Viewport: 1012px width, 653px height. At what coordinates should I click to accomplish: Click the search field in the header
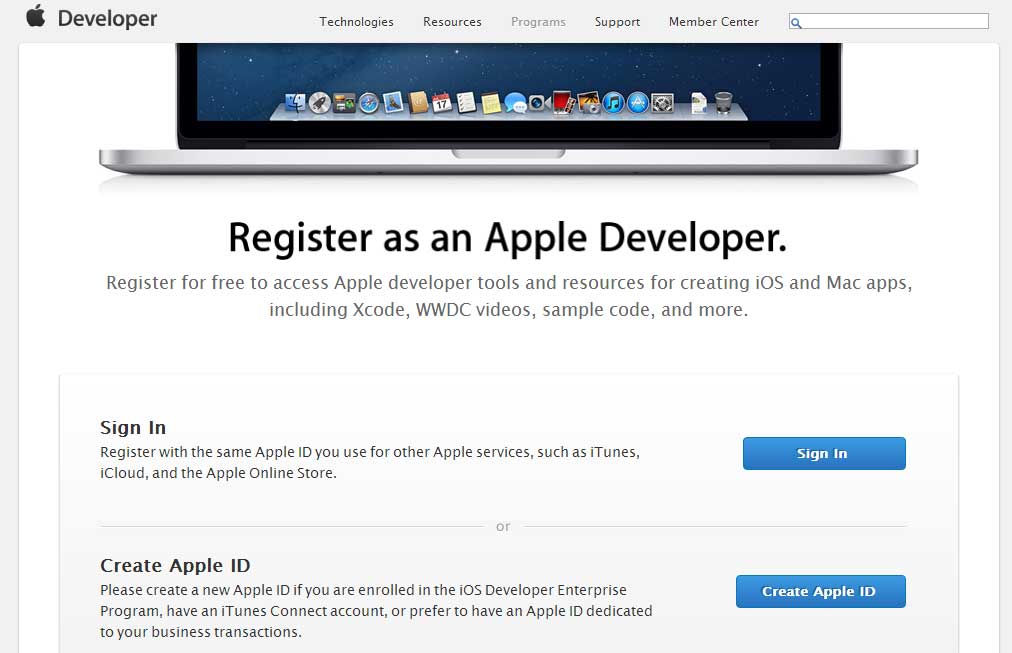point(888,19)
